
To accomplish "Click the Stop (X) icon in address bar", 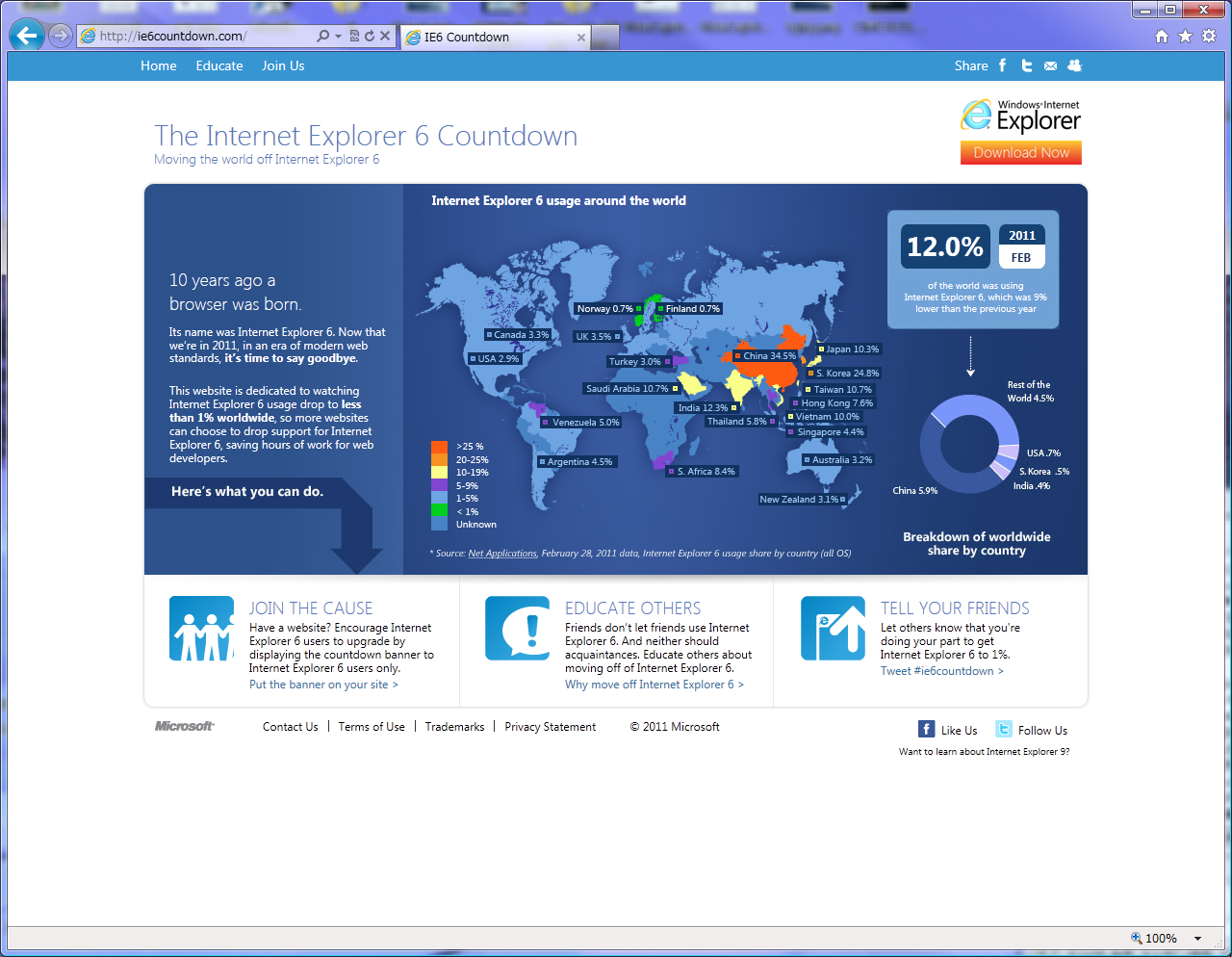I will [x=385, y=36].
